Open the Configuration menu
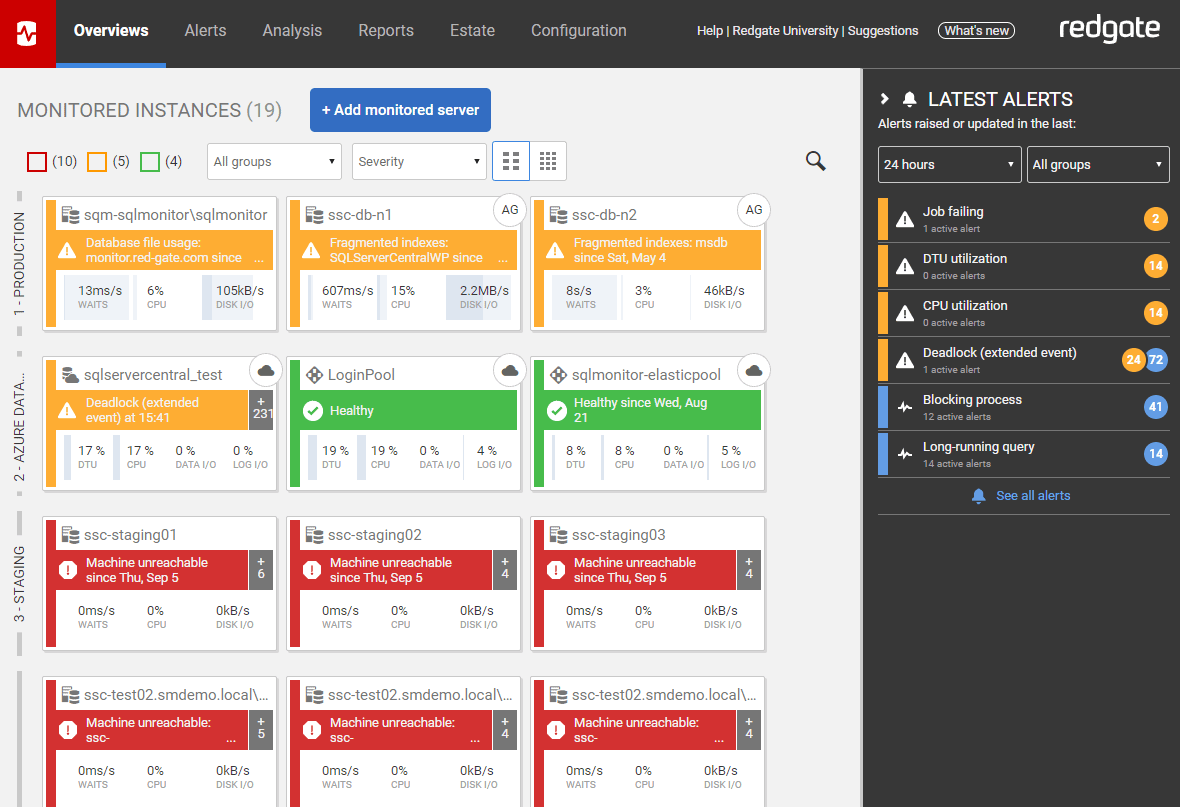This screenshot has height=807, width=1180. 578,31
